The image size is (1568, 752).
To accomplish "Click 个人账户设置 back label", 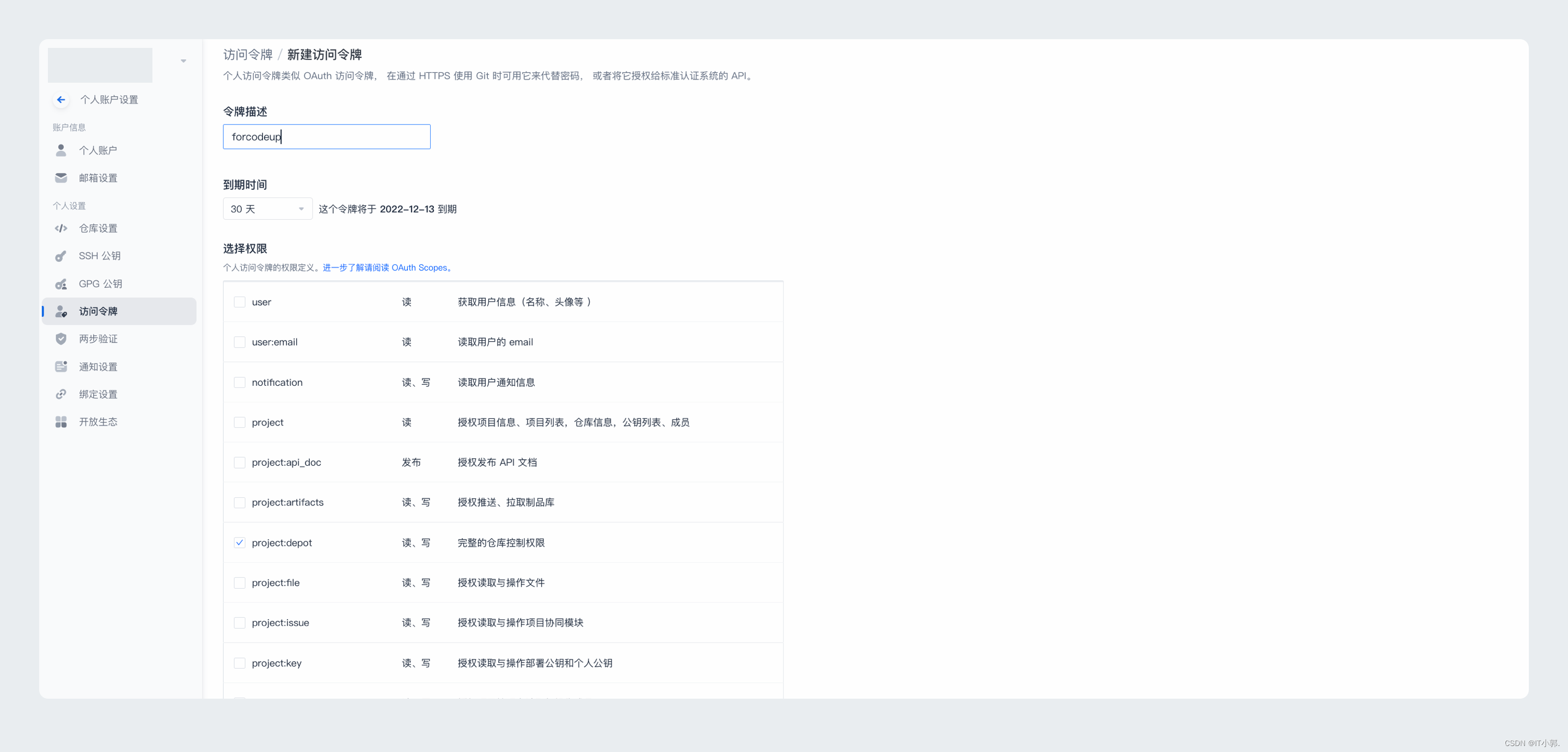I will pos(109,100).
